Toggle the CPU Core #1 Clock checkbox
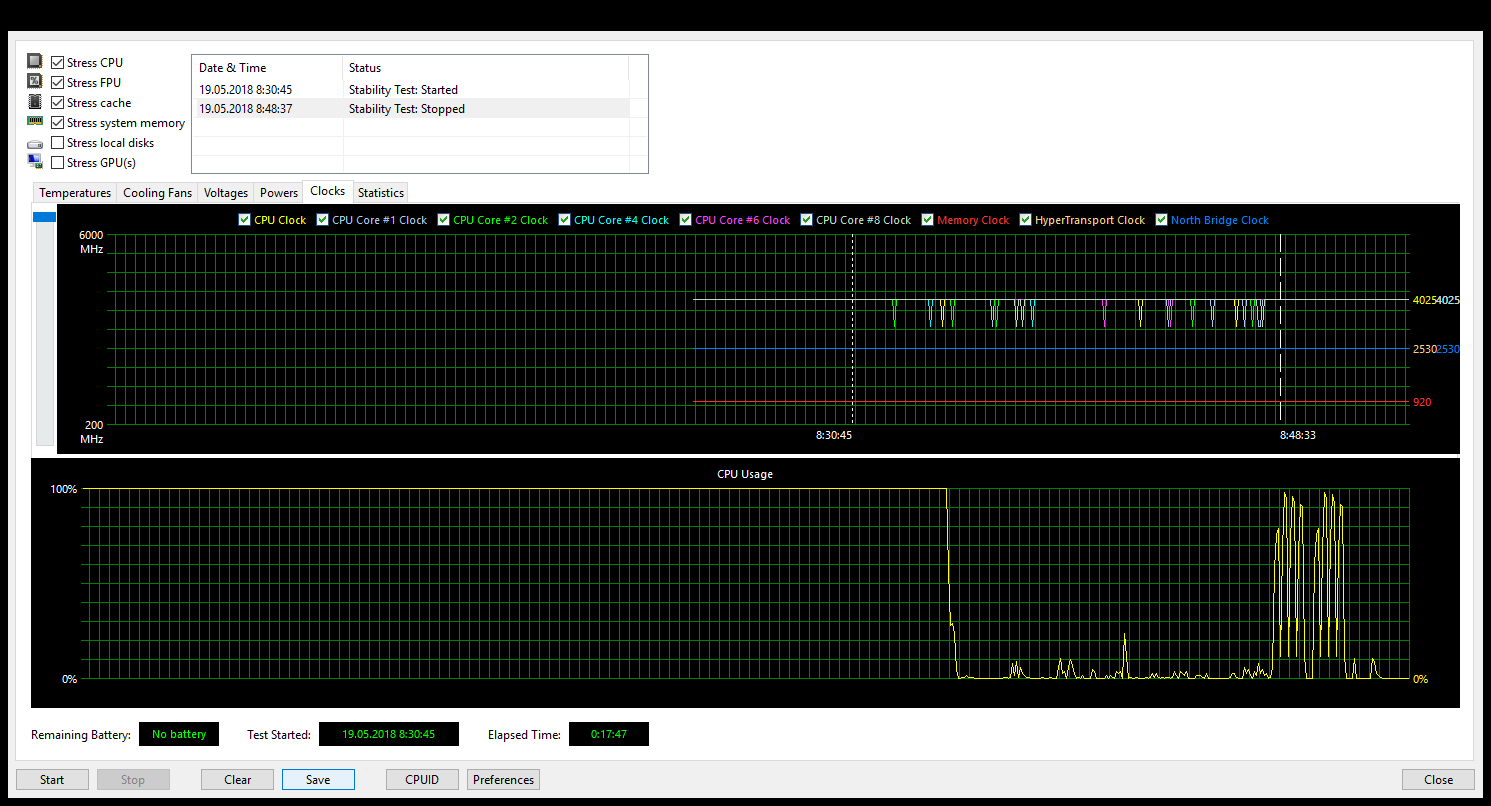This screenshot has height=806, width=1491. tap(322, 220)
